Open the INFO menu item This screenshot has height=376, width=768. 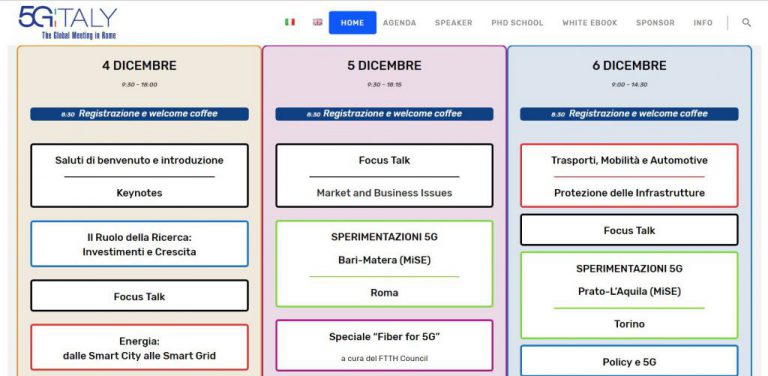[703, 23]
